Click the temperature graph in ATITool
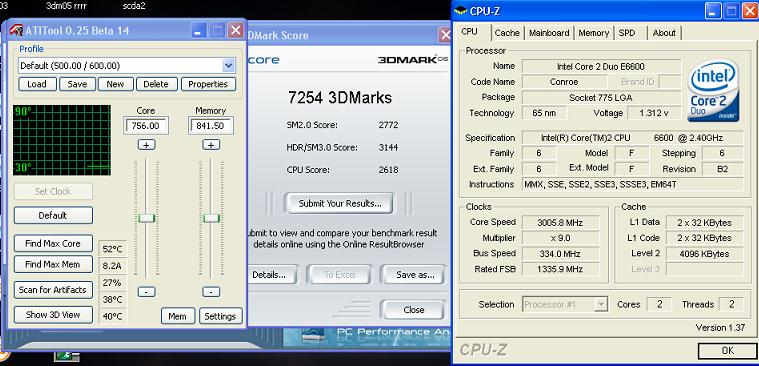The width and height of the screenshot is (759, 366). pos(62,140)
